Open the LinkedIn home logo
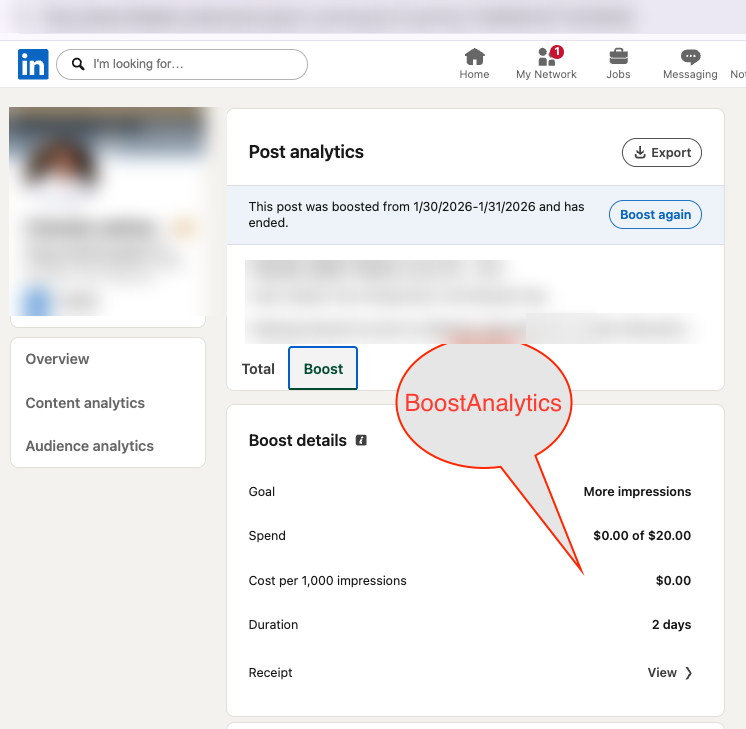The image size is (746, 729). click(x=33, y=64)
